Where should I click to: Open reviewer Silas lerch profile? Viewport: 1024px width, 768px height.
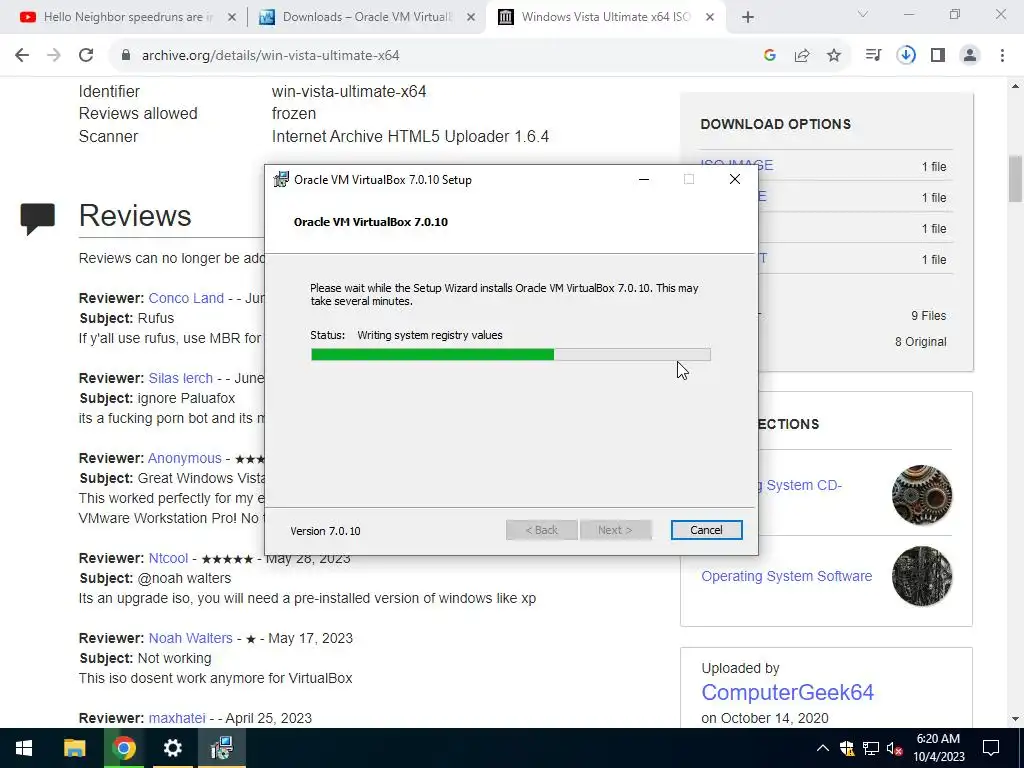click(x=180, y=378)
